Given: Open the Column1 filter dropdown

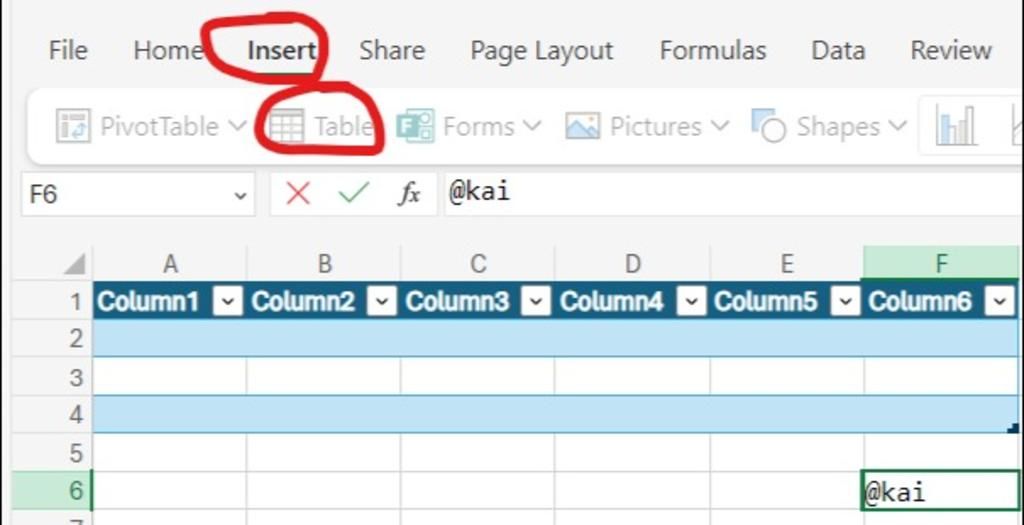Looking at the screenshot, I should pyautogui.click(x=230, y=301).
